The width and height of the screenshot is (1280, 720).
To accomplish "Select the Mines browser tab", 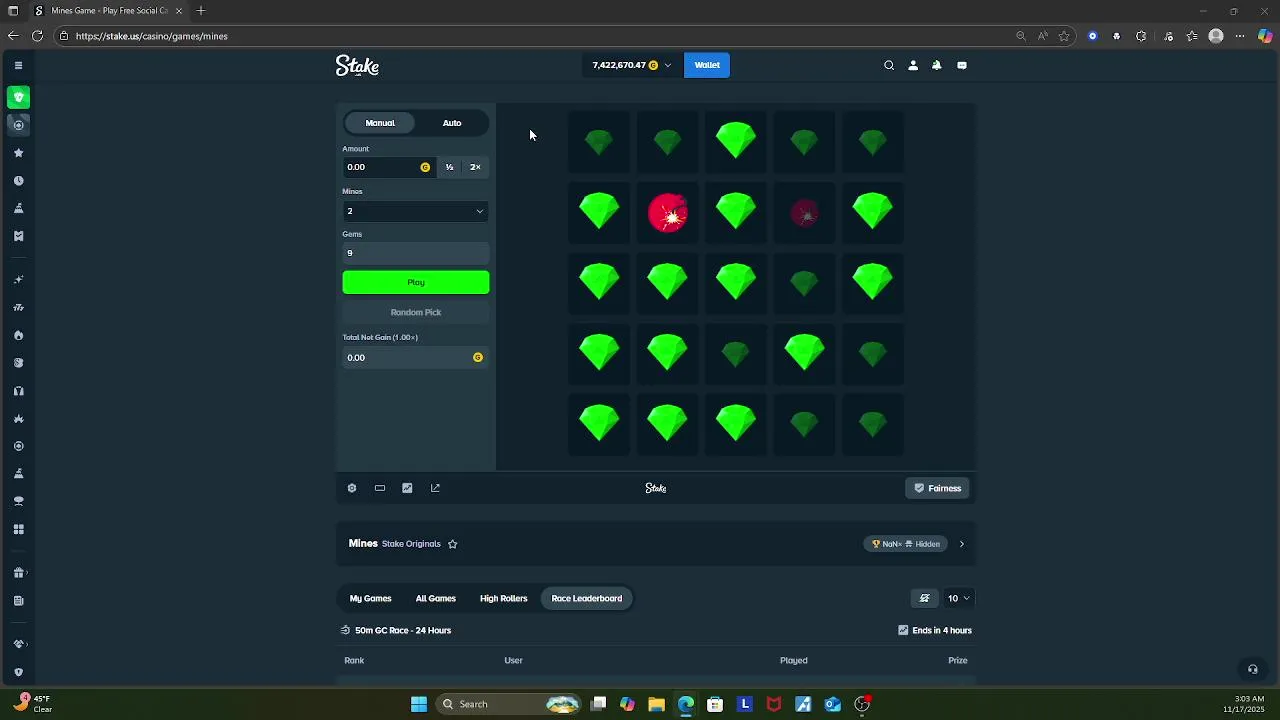I will coord(108,11).
